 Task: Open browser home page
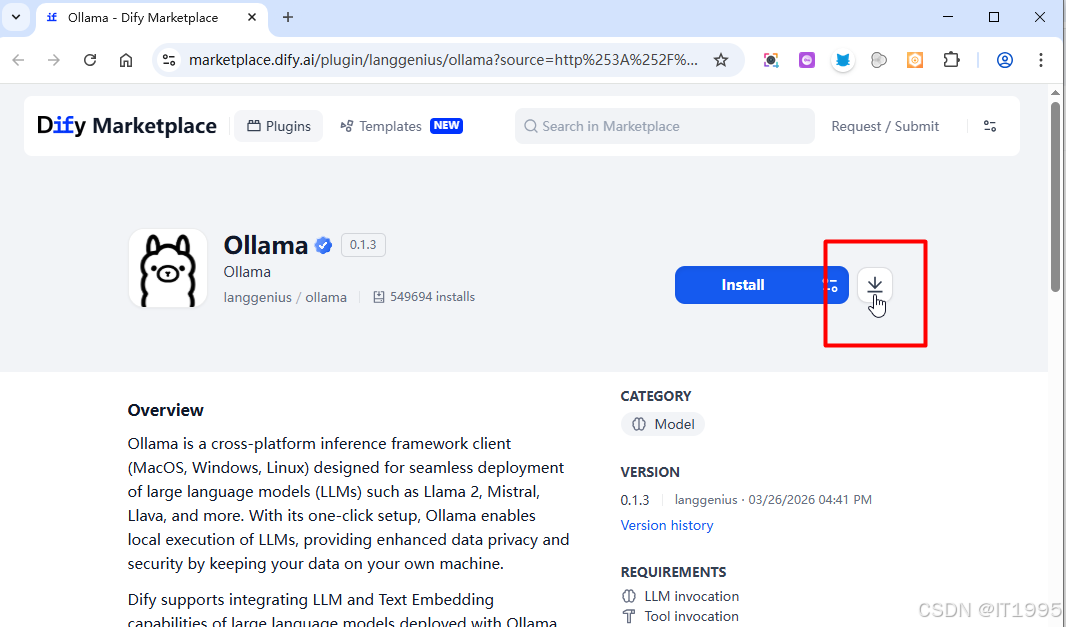point(126,60)
